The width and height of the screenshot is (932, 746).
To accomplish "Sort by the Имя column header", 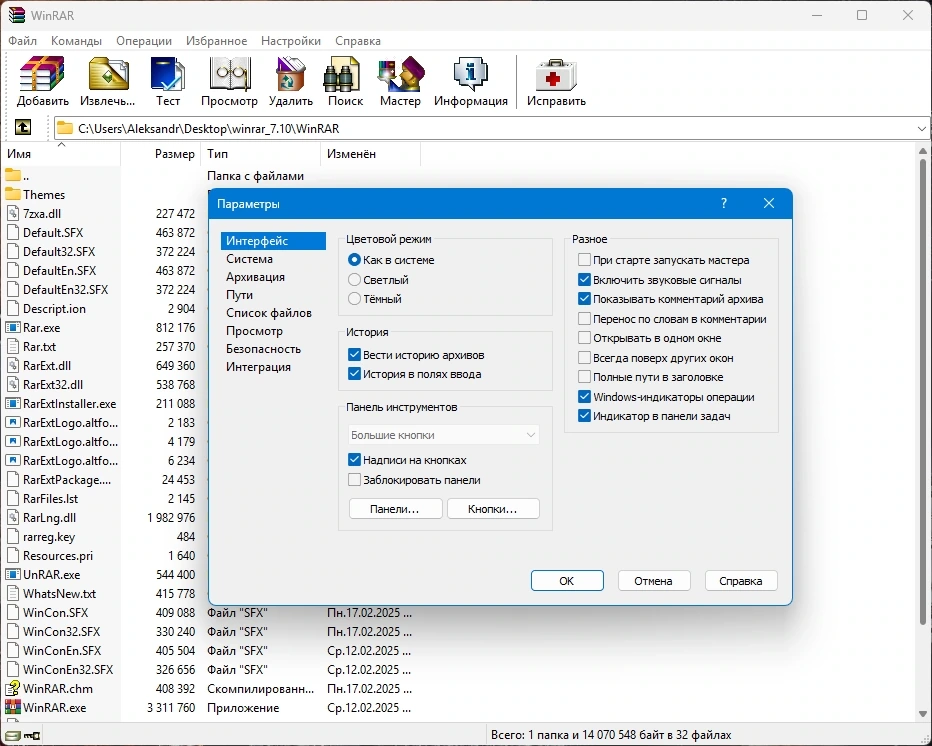I will [x=61, y=154].
